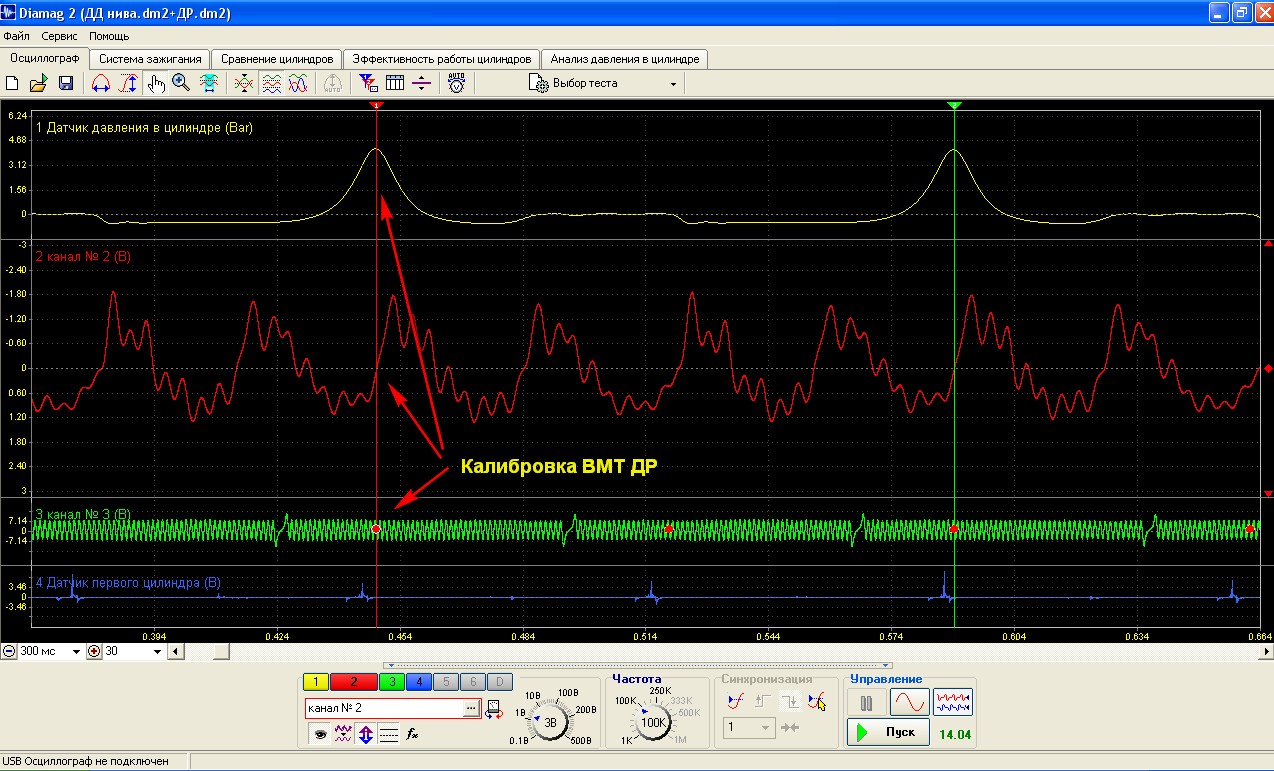Open the 30 value dropdown
This screenshot has width=1274, height=771.
point(158,651)
